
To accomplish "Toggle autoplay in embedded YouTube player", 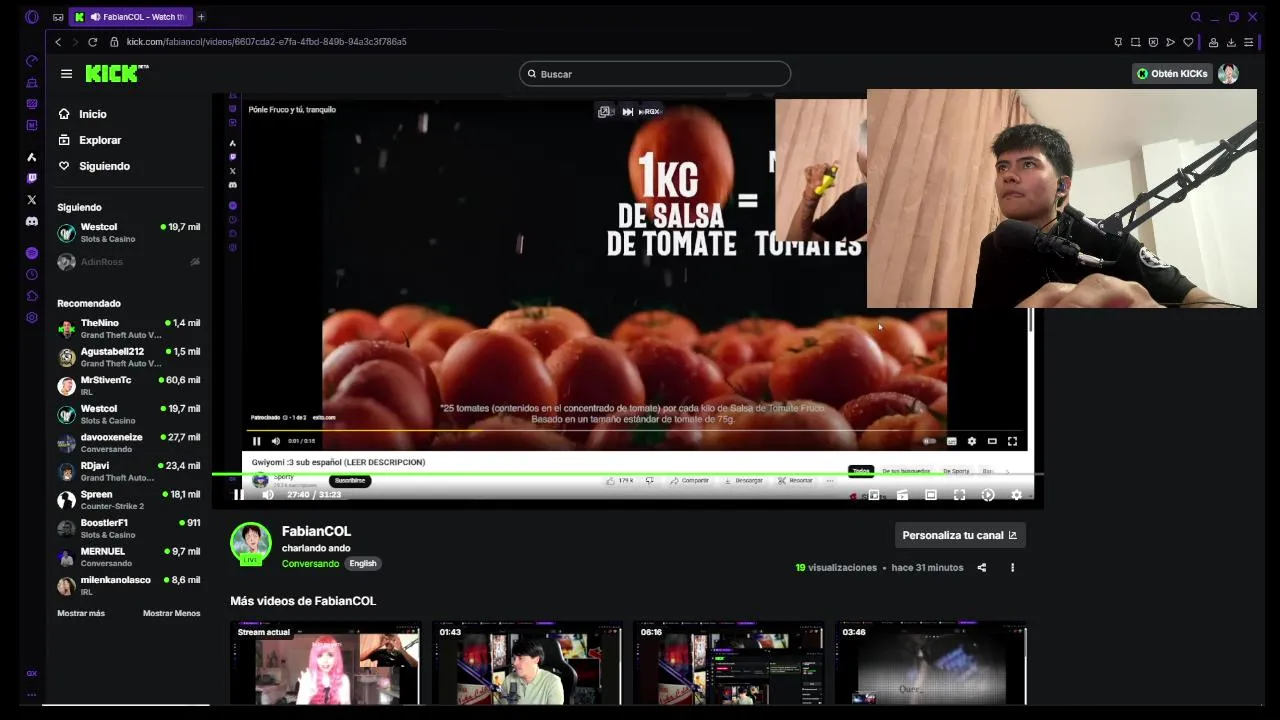I will pyautogui.click(x=930, y=441).
